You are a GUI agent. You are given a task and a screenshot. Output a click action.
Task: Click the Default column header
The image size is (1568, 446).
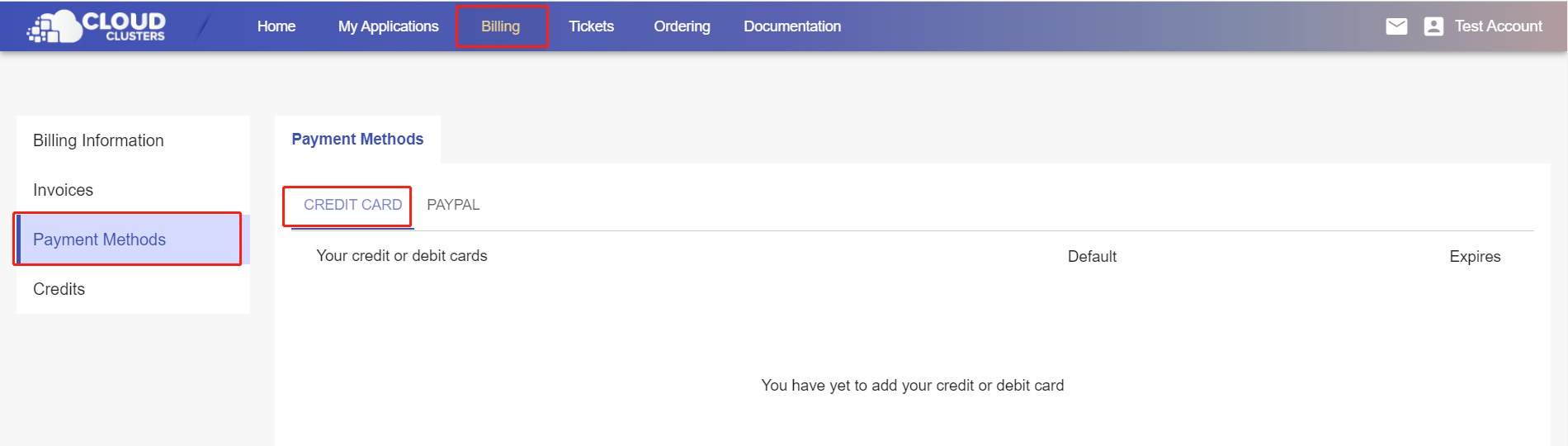click(1092, 257)
